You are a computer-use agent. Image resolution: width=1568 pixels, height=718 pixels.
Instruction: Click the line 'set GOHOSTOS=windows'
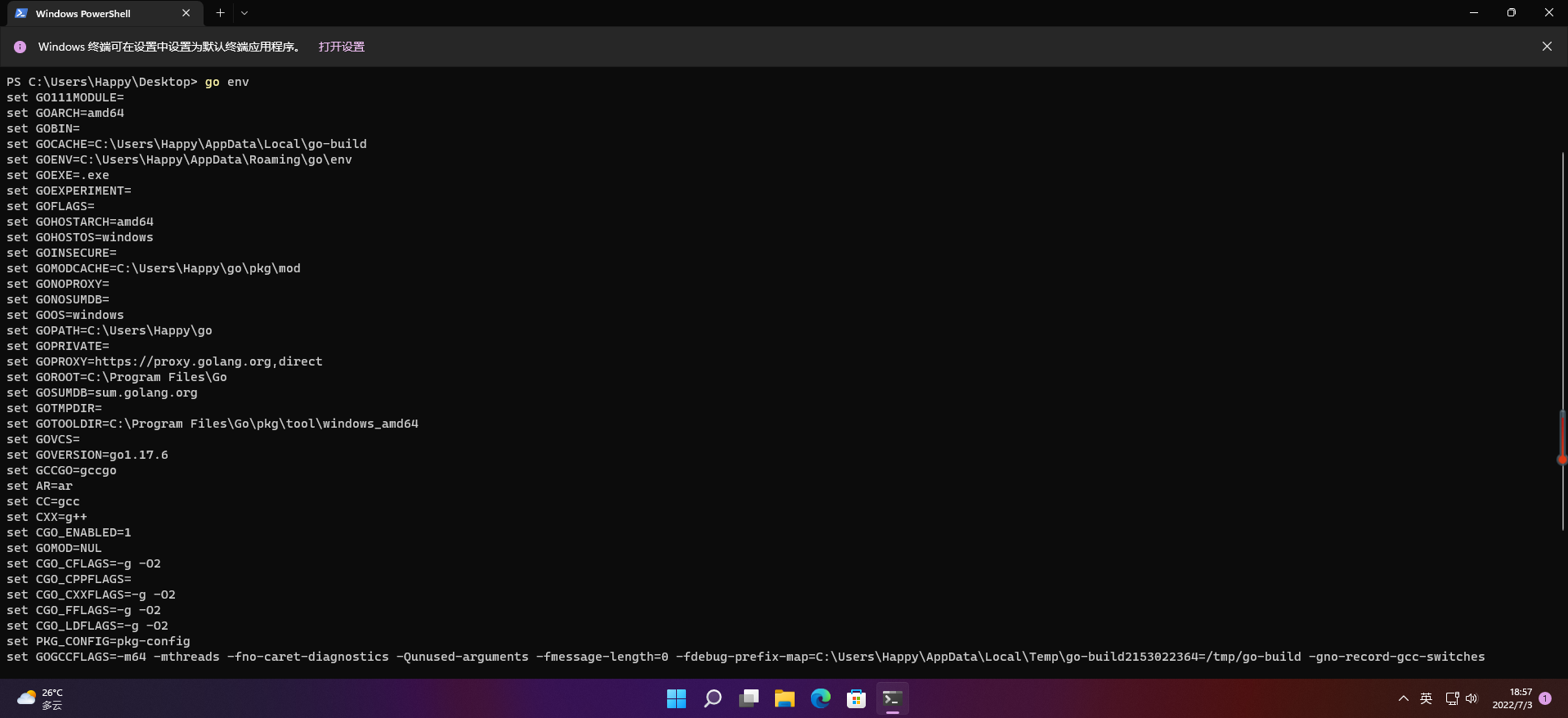pyautogui.click(x=80, y=237)
